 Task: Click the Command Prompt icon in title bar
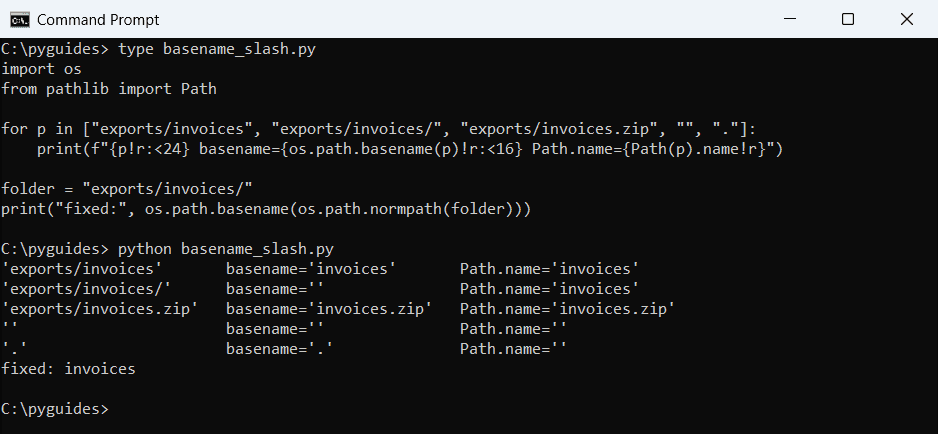[20, 20]
